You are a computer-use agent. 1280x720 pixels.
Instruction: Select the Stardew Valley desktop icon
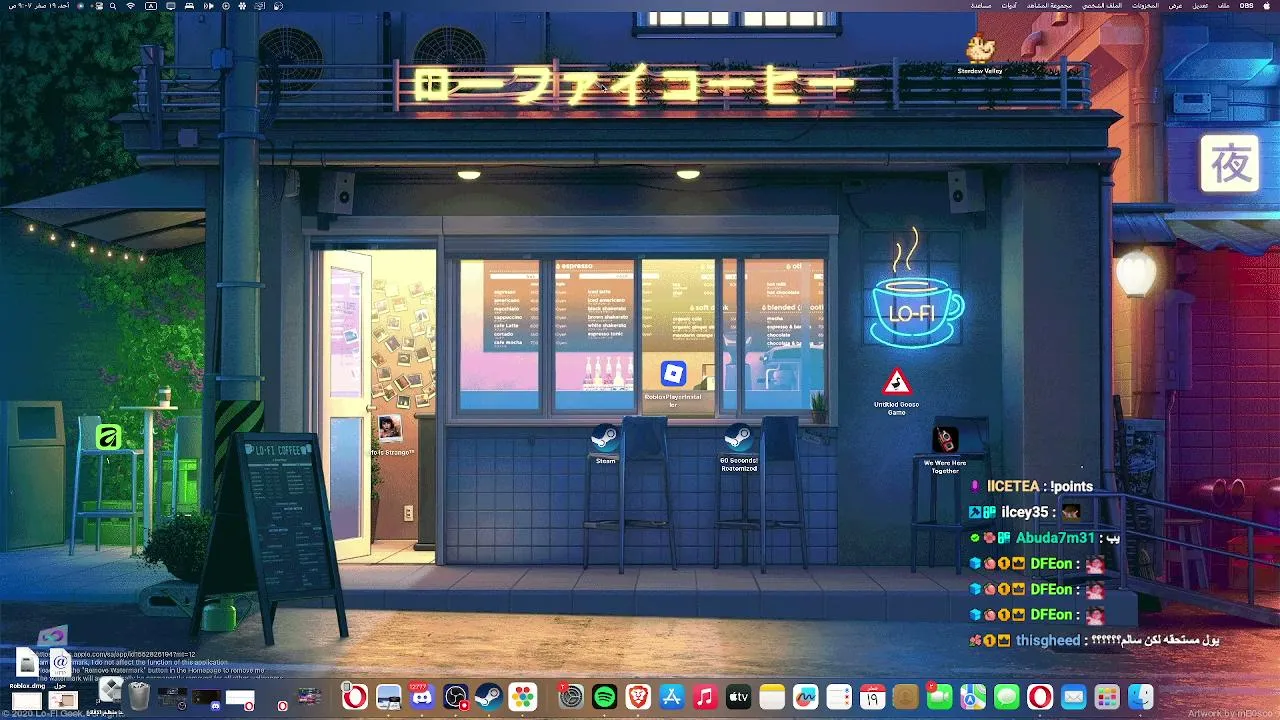pyautogui.click(x=980, y=54)
